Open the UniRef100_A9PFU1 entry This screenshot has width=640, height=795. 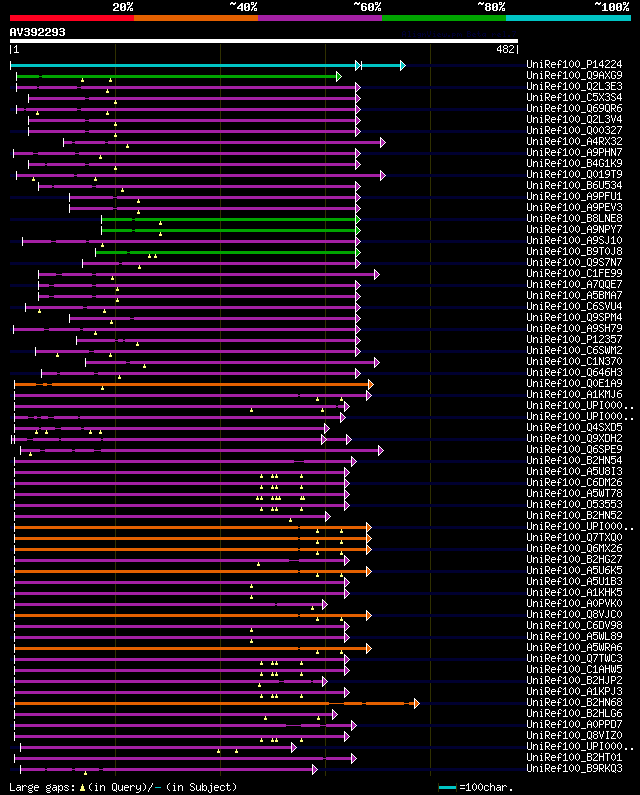574,196
